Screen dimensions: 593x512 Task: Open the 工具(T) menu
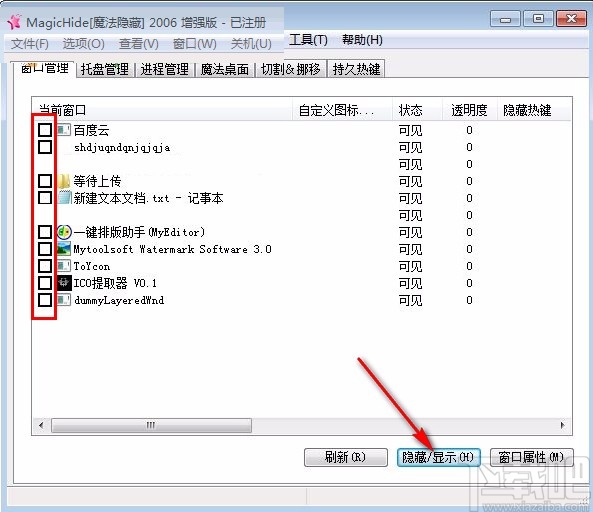[308, 40]
